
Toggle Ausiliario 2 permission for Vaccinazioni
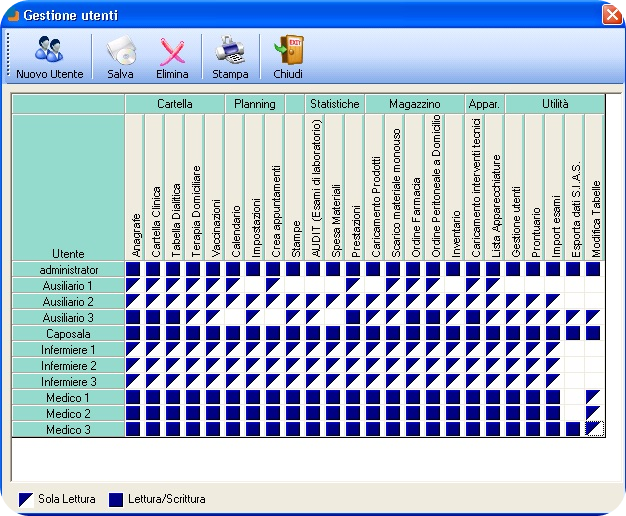click(x=214, y=301)
